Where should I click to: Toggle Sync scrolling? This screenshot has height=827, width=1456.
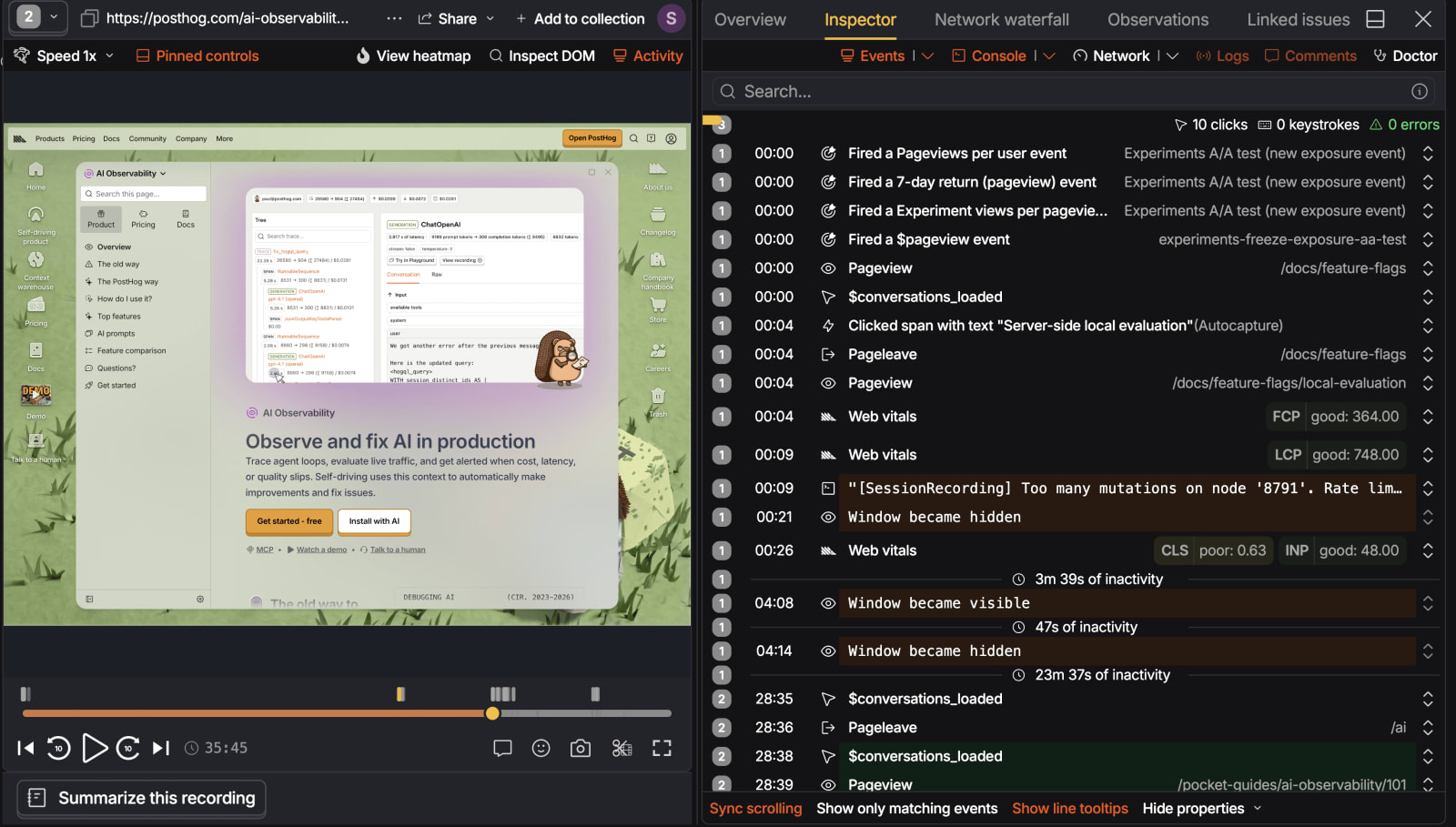point(755,808)
